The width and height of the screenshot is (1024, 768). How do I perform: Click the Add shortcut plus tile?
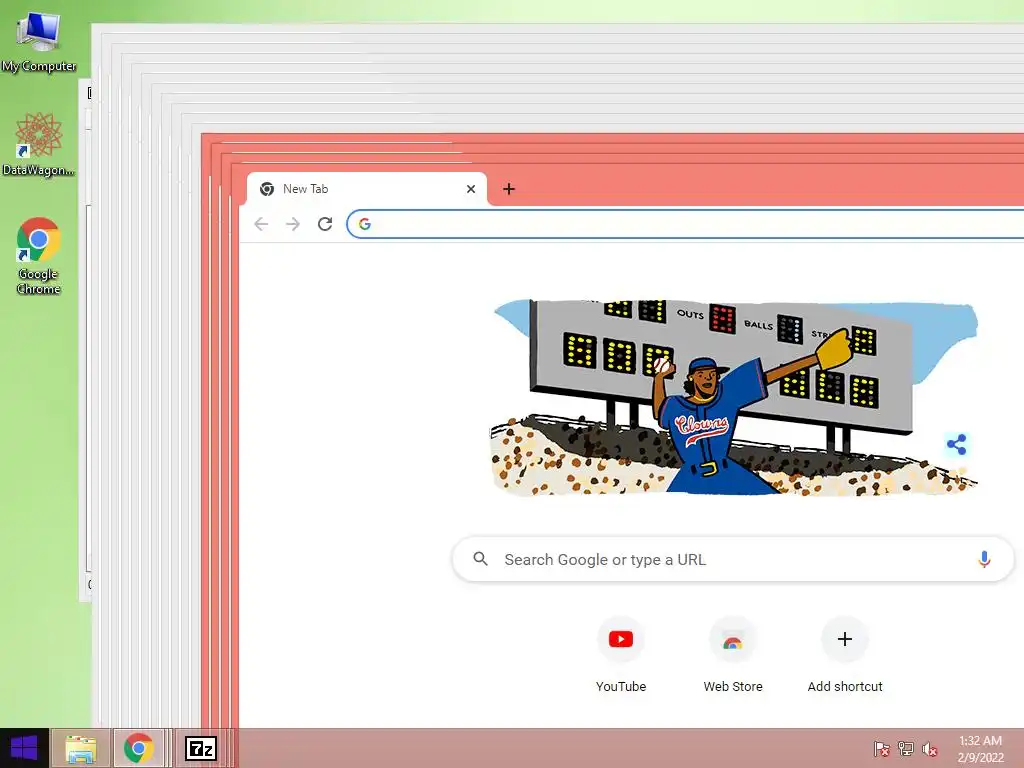click(x=844, y=639)
